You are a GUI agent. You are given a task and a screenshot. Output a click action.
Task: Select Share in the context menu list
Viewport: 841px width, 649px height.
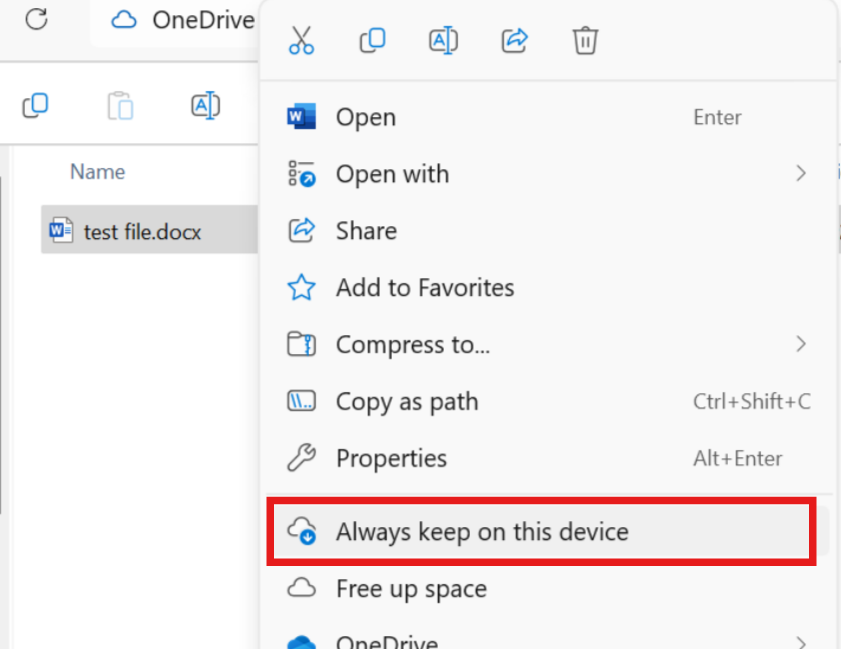[547, 231]
